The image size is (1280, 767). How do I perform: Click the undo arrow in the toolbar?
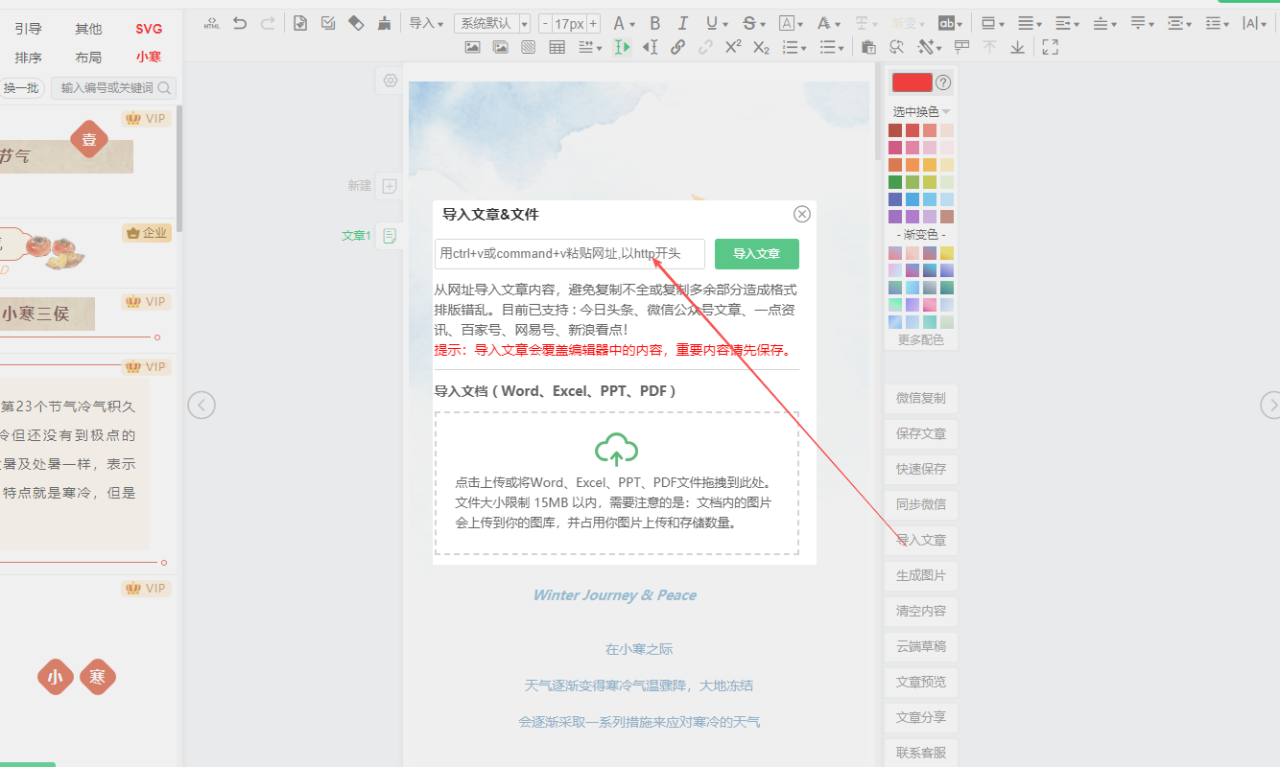coord(240,23)
